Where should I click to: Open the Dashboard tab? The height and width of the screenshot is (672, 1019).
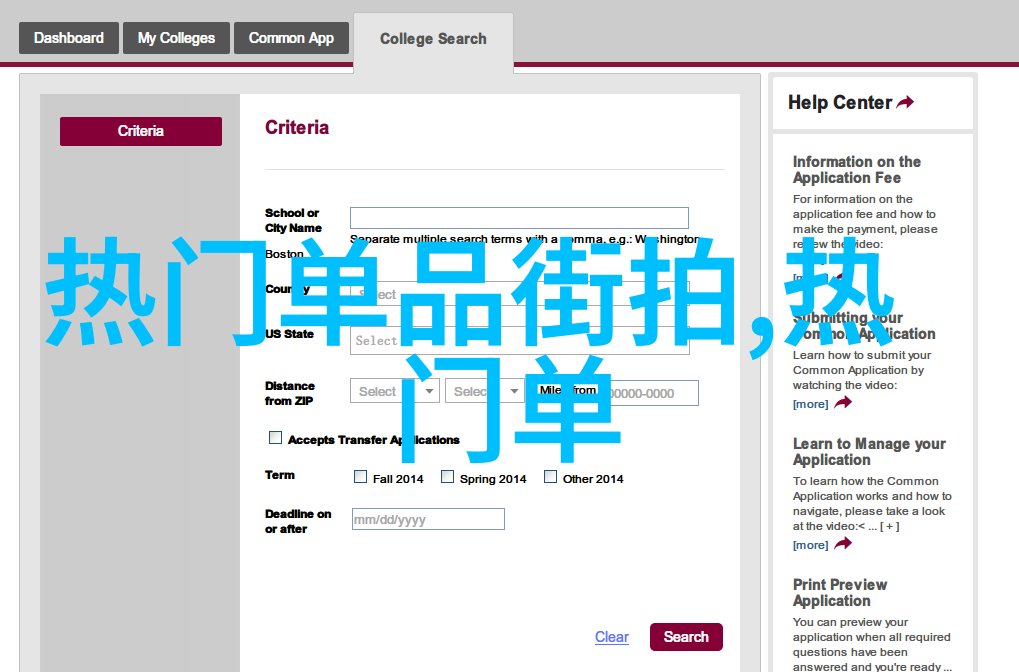[x=69, y=38]
